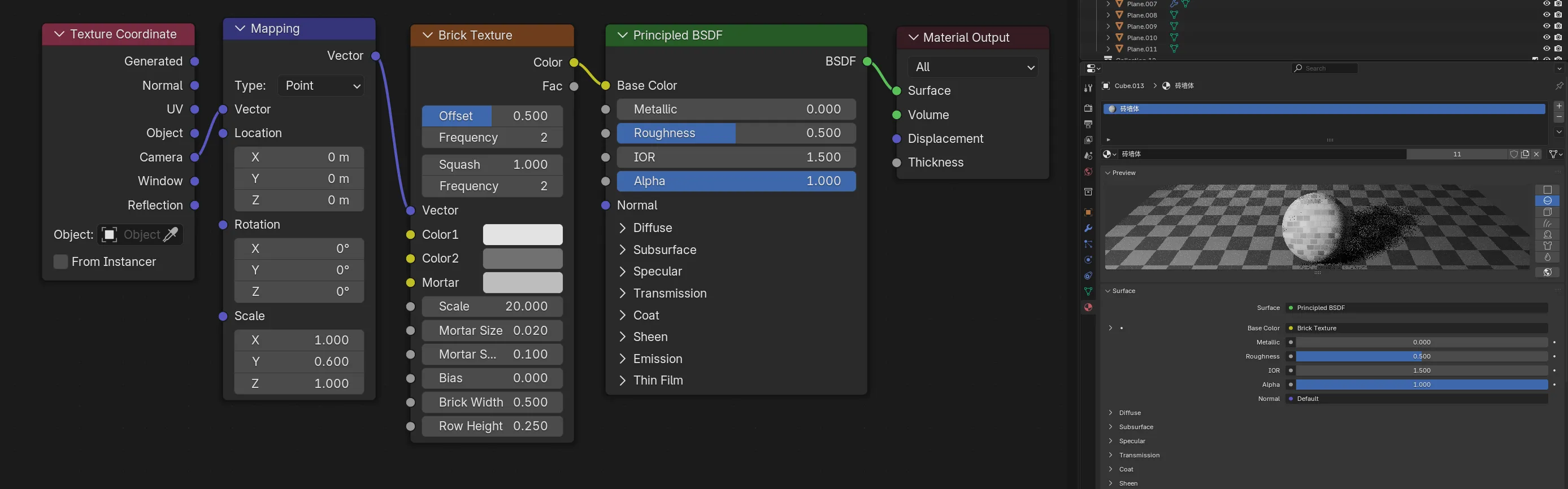
Task: Disable Plane.010 in renders camera icon
Action: tap(1558, 37)
